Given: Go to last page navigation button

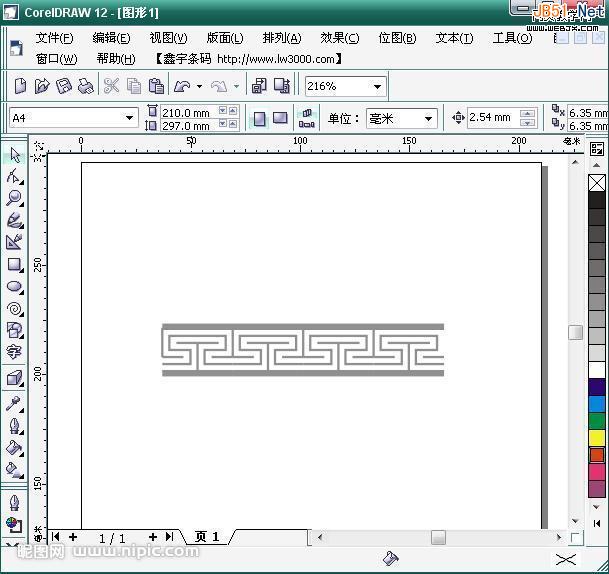Looking at the screenshot, I should point(169,537).
